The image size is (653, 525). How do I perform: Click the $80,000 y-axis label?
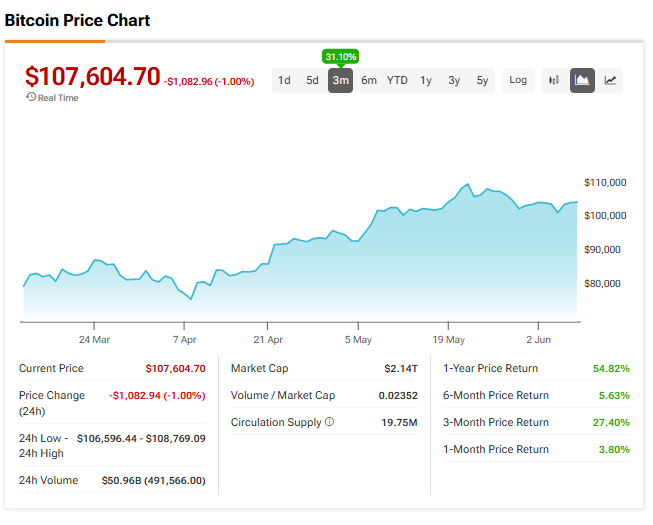point(602,284)
